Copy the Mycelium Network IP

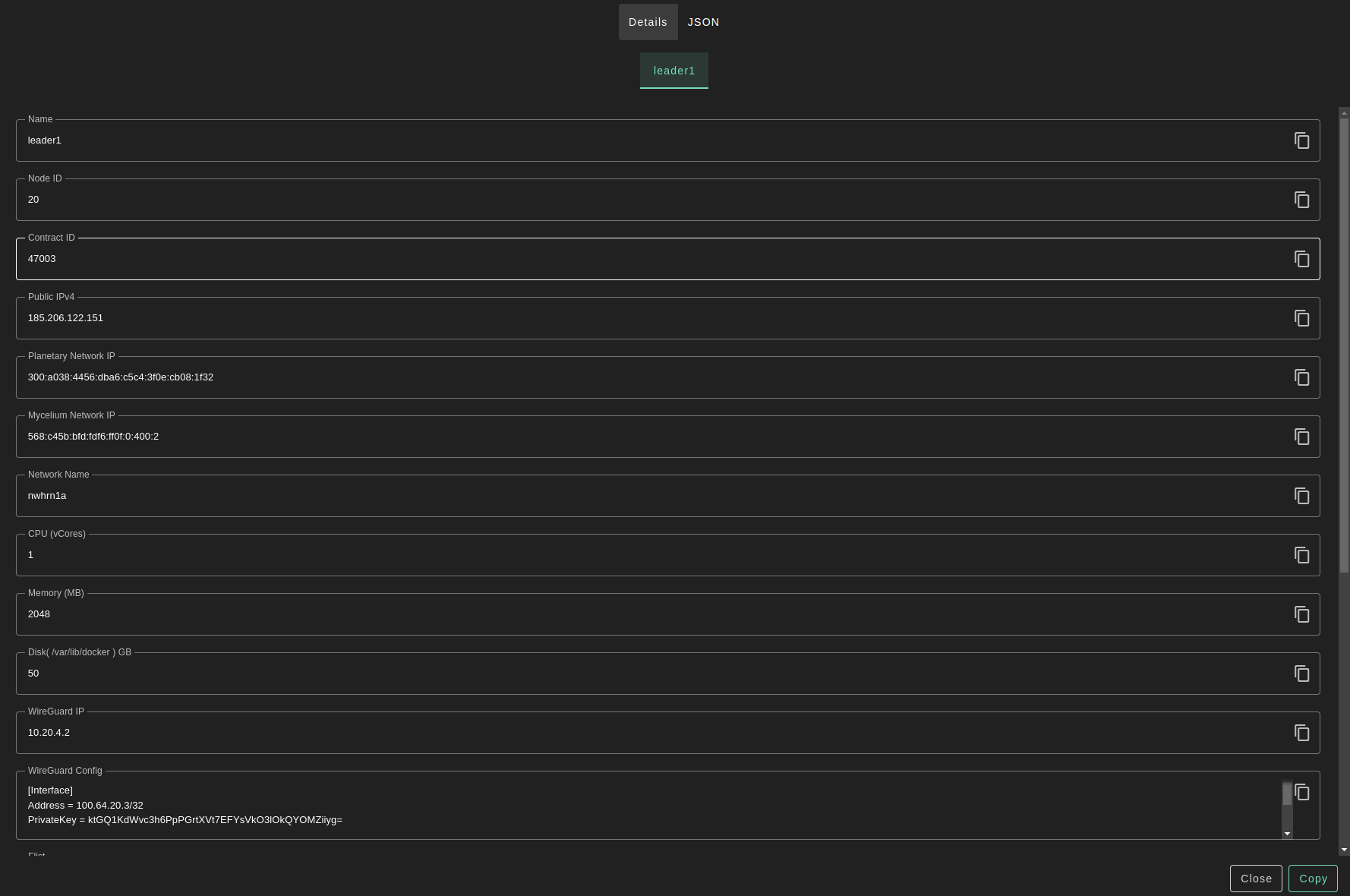1301,437
